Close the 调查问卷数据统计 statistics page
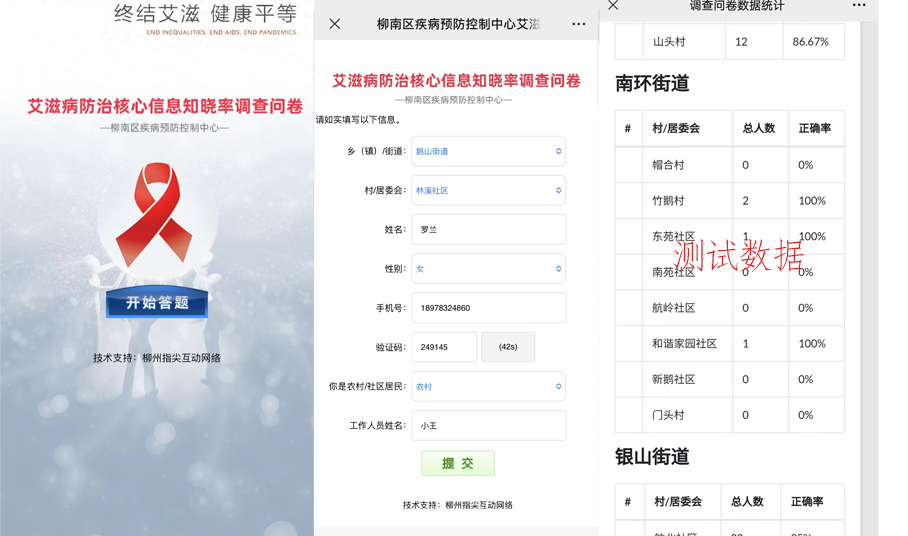The width and height of the screenshot is (908, 536). [x=613, y=6]
